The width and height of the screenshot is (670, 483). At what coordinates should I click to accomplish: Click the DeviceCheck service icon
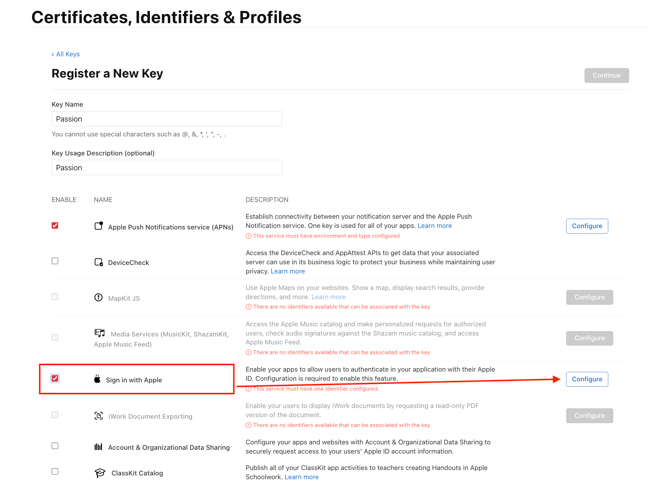(98, 262)
